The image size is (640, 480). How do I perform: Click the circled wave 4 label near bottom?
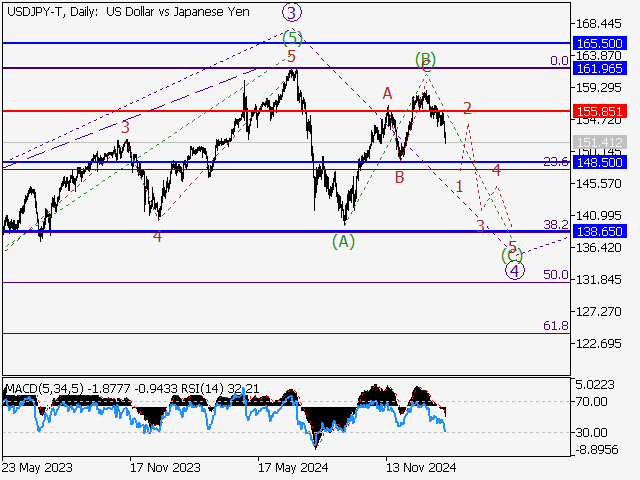514,270
